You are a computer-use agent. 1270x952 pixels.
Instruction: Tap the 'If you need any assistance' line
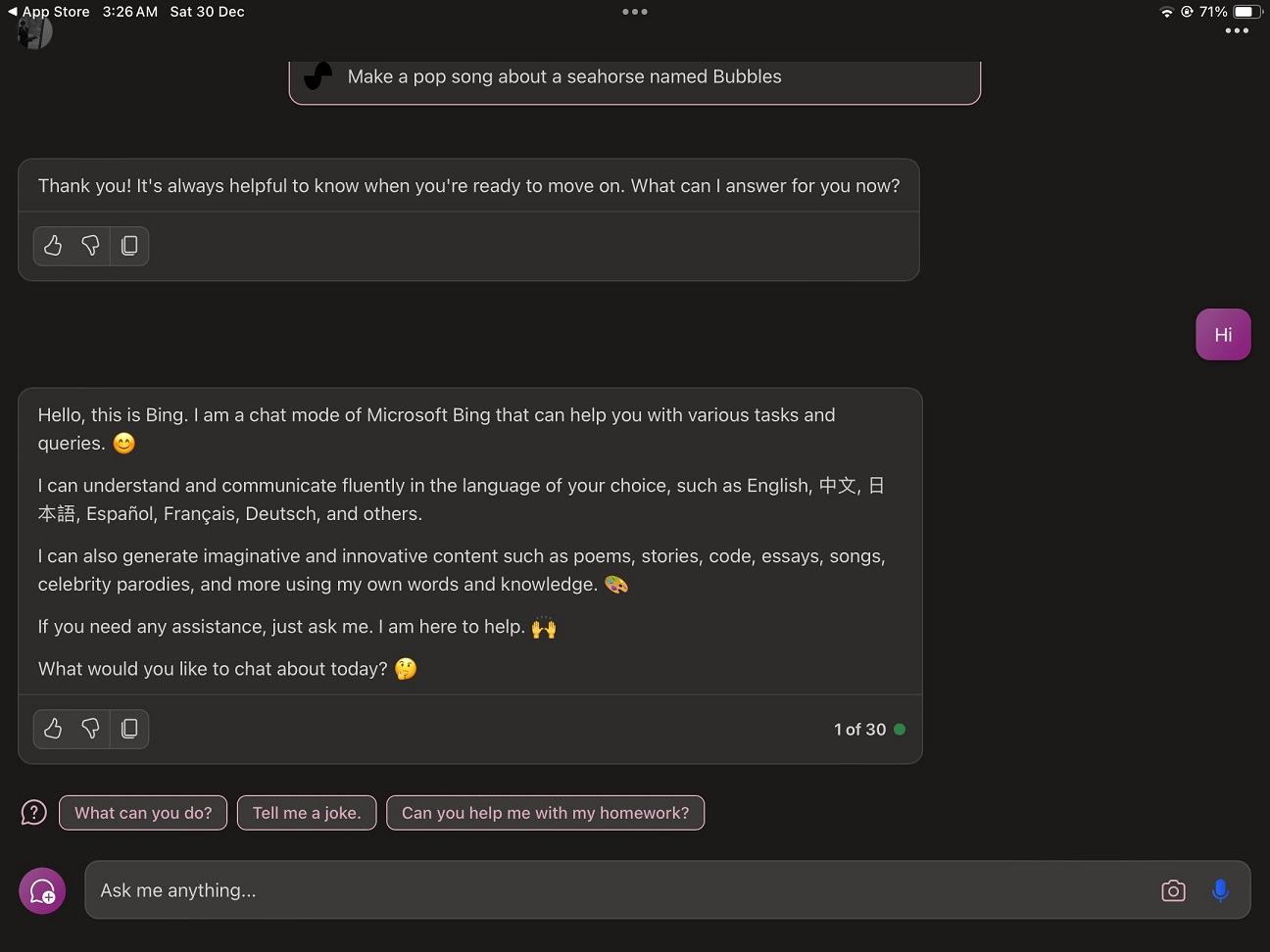point(297,627)
